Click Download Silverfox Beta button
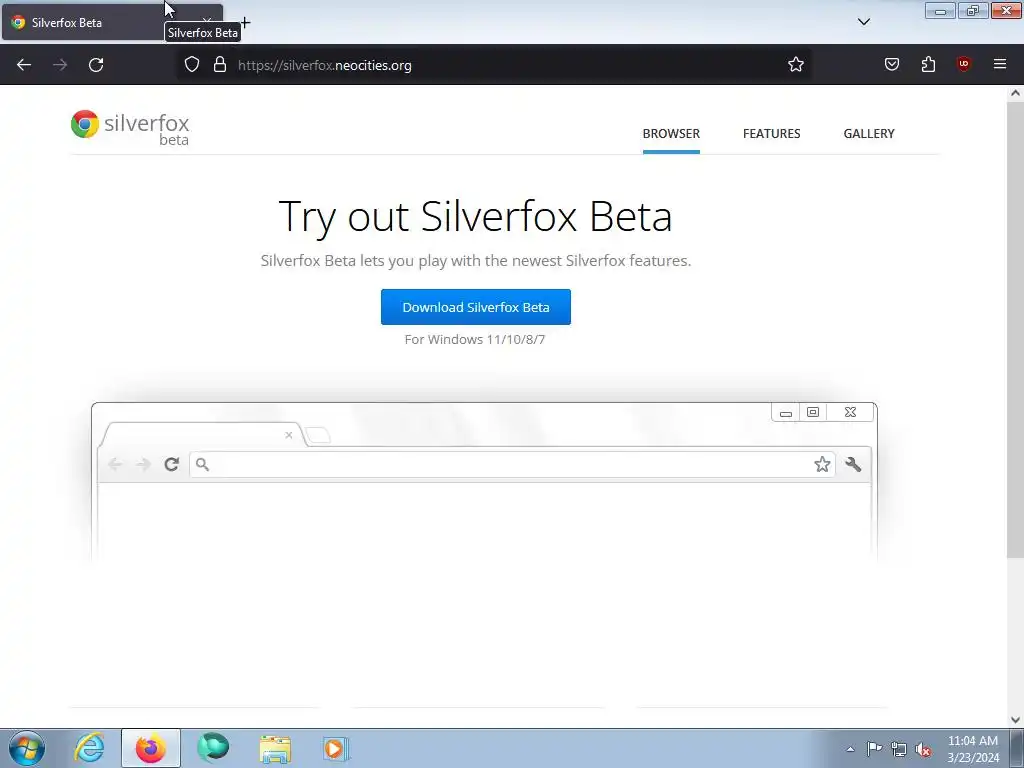 click(x=475, y=307)
